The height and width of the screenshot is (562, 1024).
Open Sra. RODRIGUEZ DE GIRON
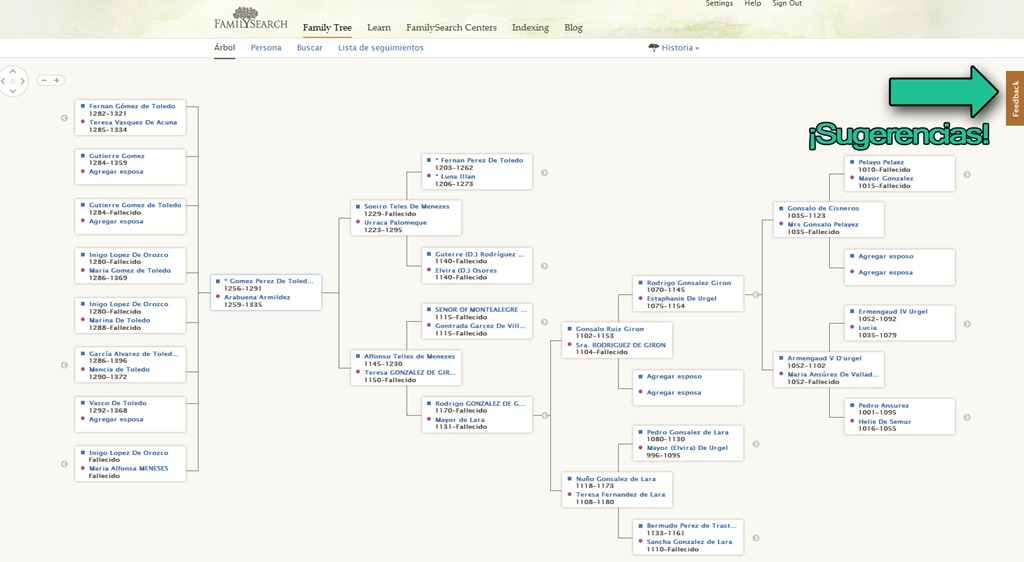click(x=620, y=345)
